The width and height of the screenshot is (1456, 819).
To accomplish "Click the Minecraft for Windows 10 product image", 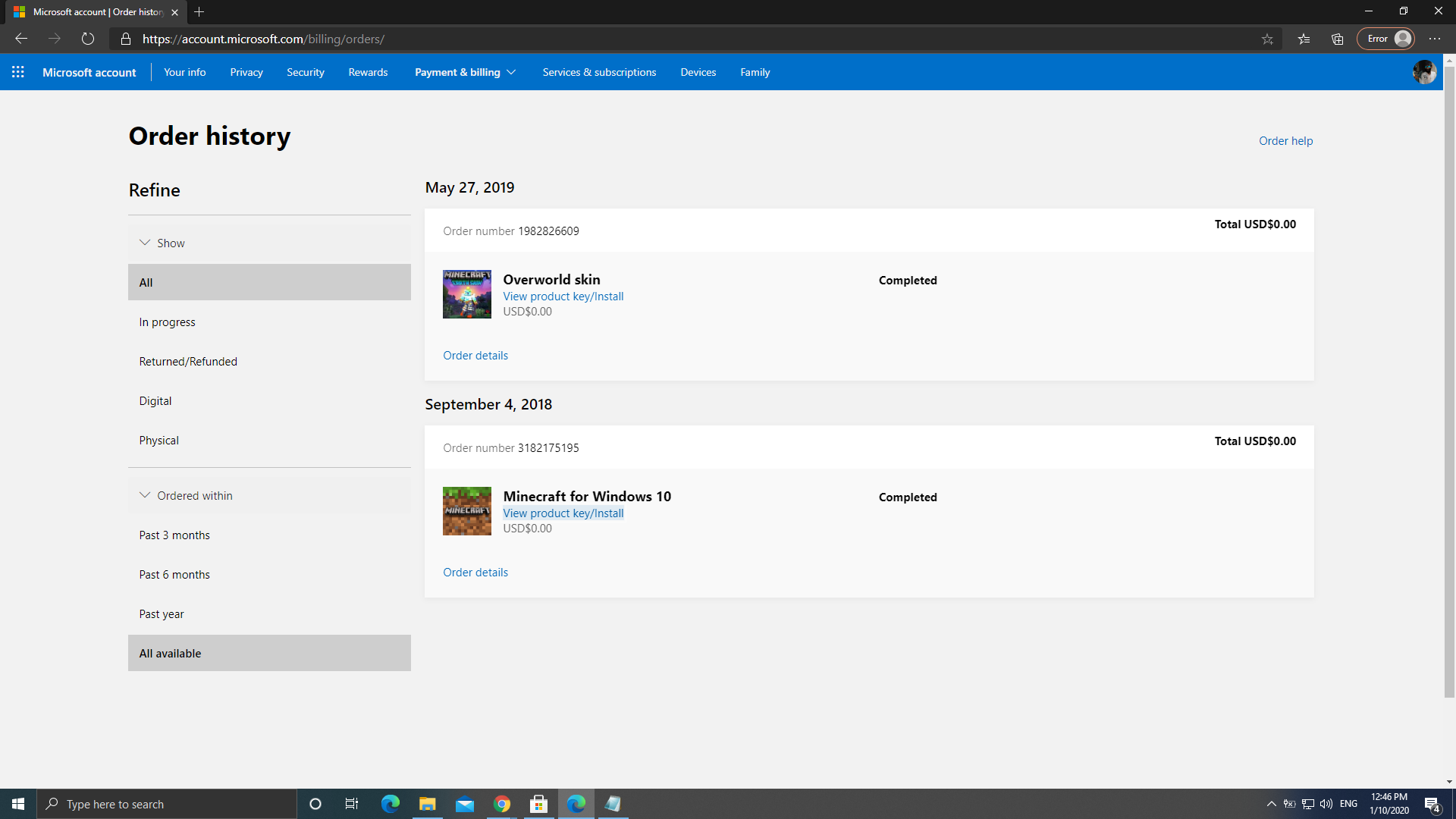I will pos(467,511).
